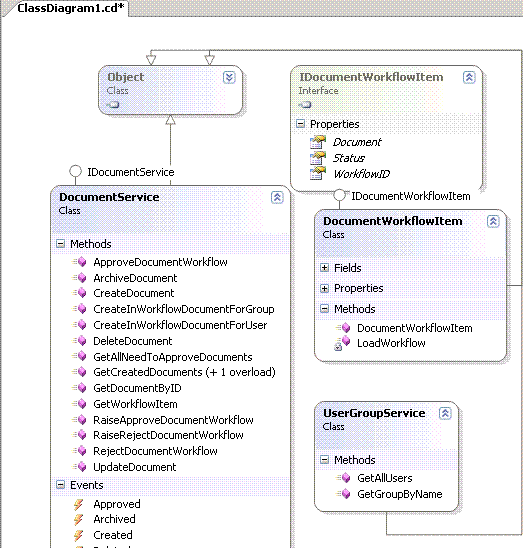Click the DocumentWorkflowItem constructor method icon
523x548 pixels.
point(343,328)
